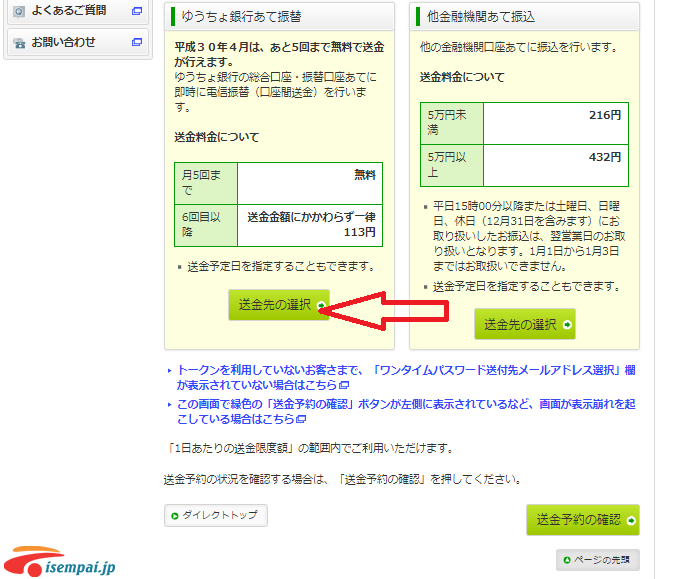Click the 216円 fee cell
681x579 pixels.
coord(556,123)
